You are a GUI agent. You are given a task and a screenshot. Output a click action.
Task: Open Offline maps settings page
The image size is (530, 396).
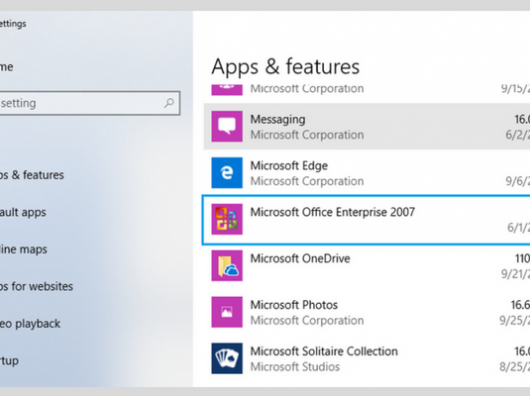(x=24, y=249)
